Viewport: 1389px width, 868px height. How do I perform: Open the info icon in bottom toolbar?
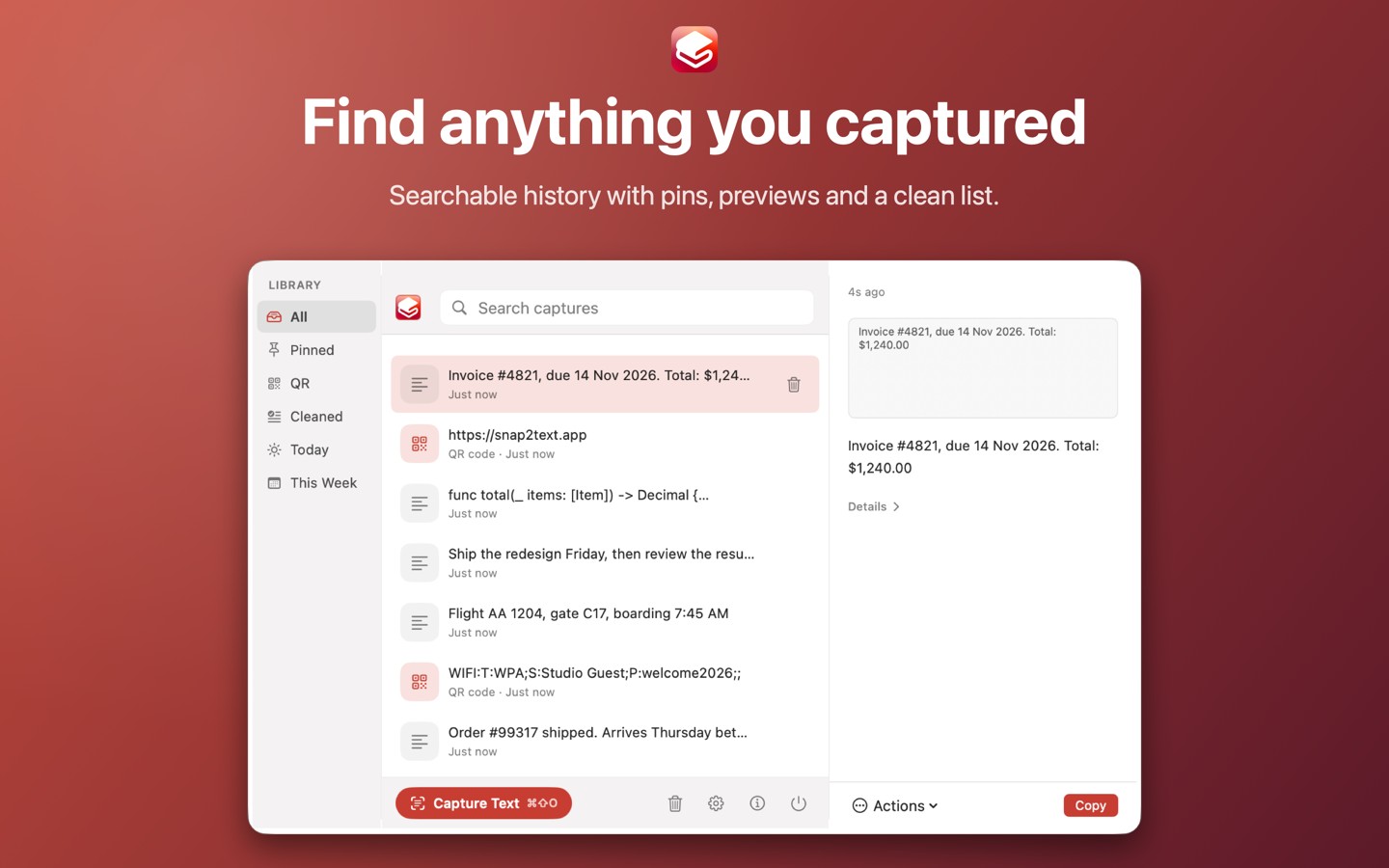(x=757, y=803)
